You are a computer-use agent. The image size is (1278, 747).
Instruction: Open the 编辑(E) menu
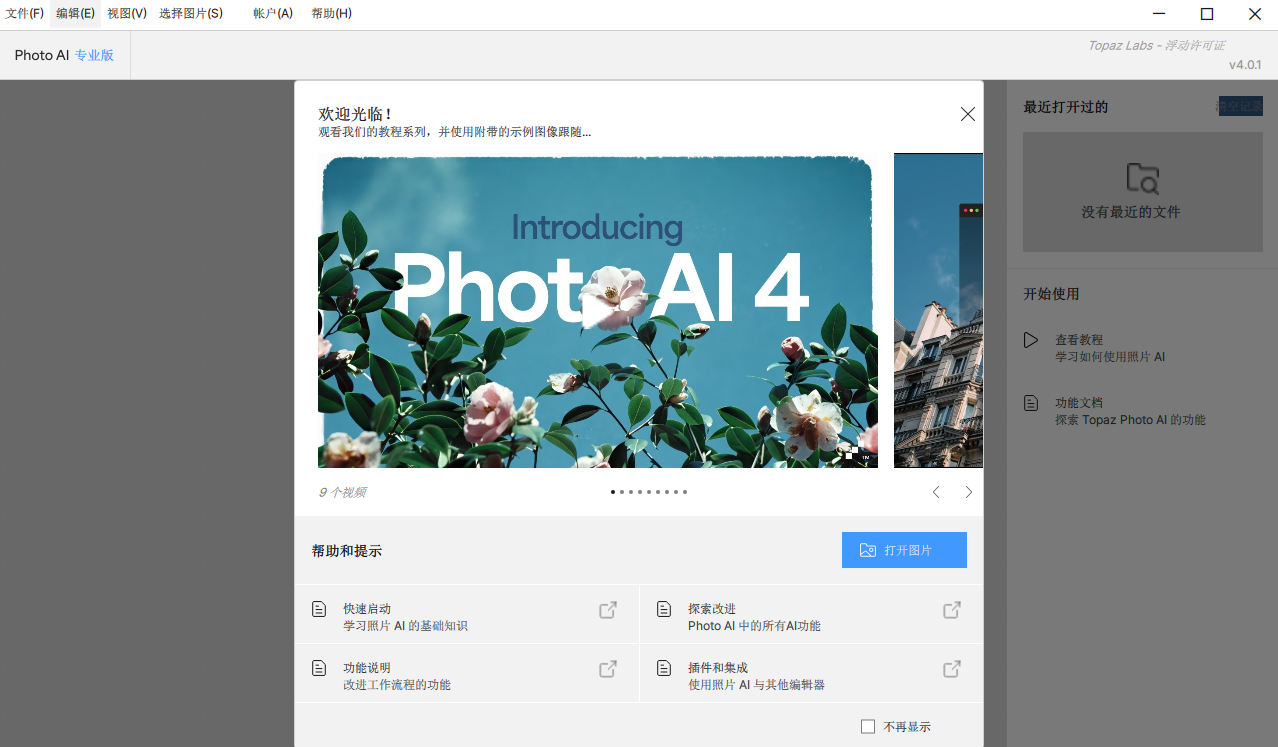75,14
